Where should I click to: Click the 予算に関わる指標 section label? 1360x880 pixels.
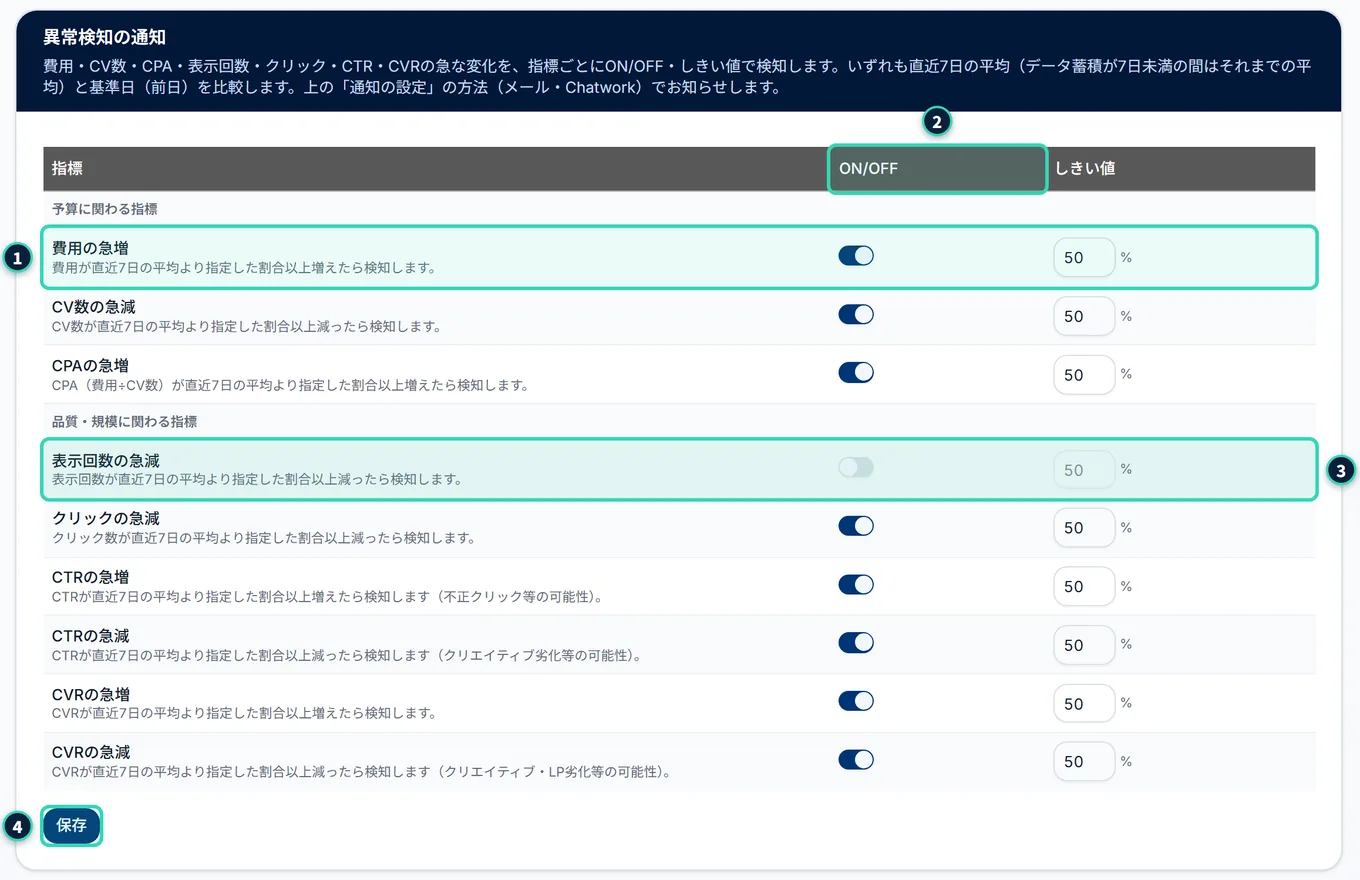[x=104, y=209]
